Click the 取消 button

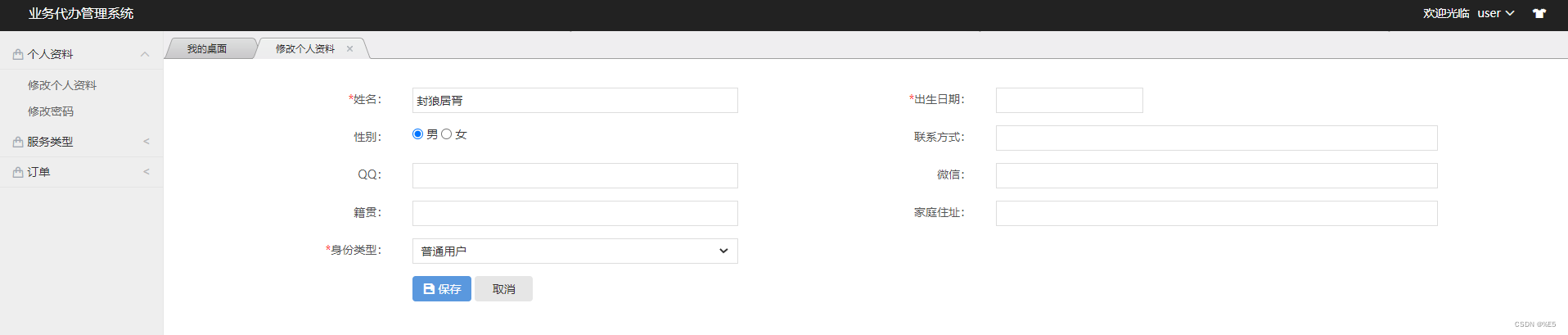504,288
